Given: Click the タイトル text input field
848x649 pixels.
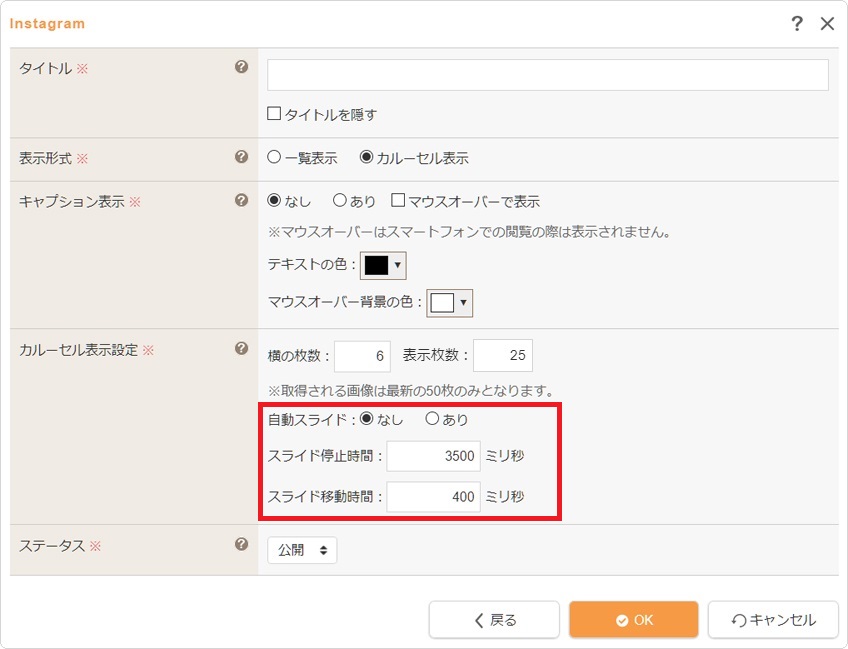Looking at the screenshot, I should point(548,75).
